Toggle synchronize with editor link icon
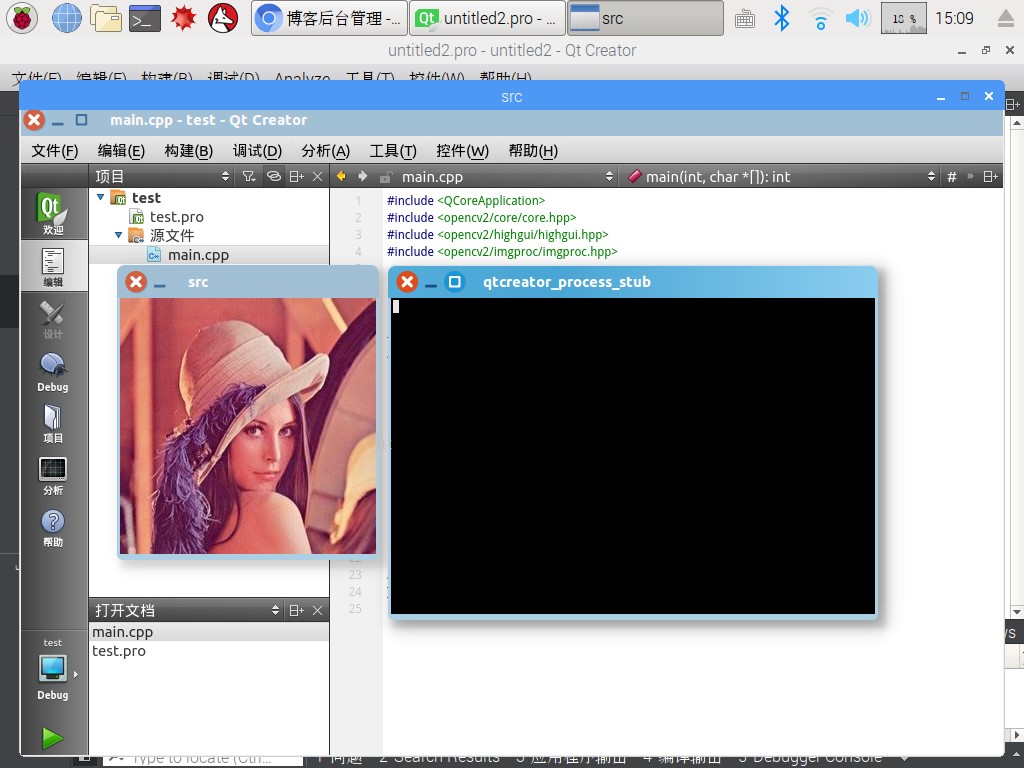Screen dimensions: 1024x768 click(x=274, y=176)
